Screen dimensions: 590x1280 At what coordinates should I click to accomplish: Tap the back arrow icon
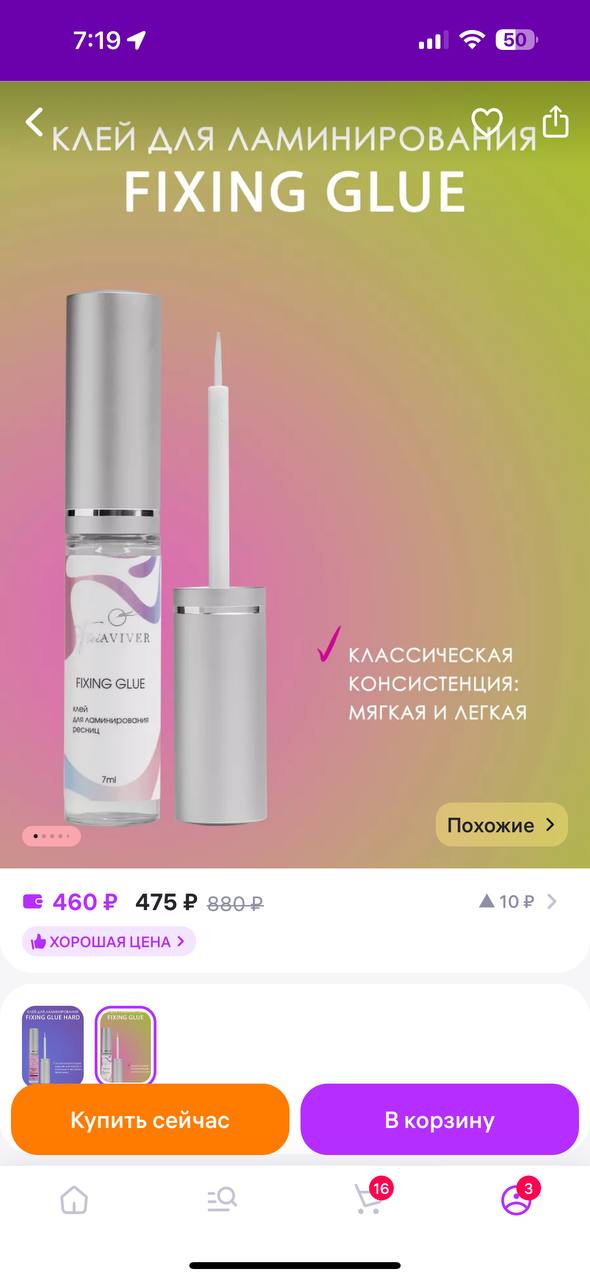(34, 122)
